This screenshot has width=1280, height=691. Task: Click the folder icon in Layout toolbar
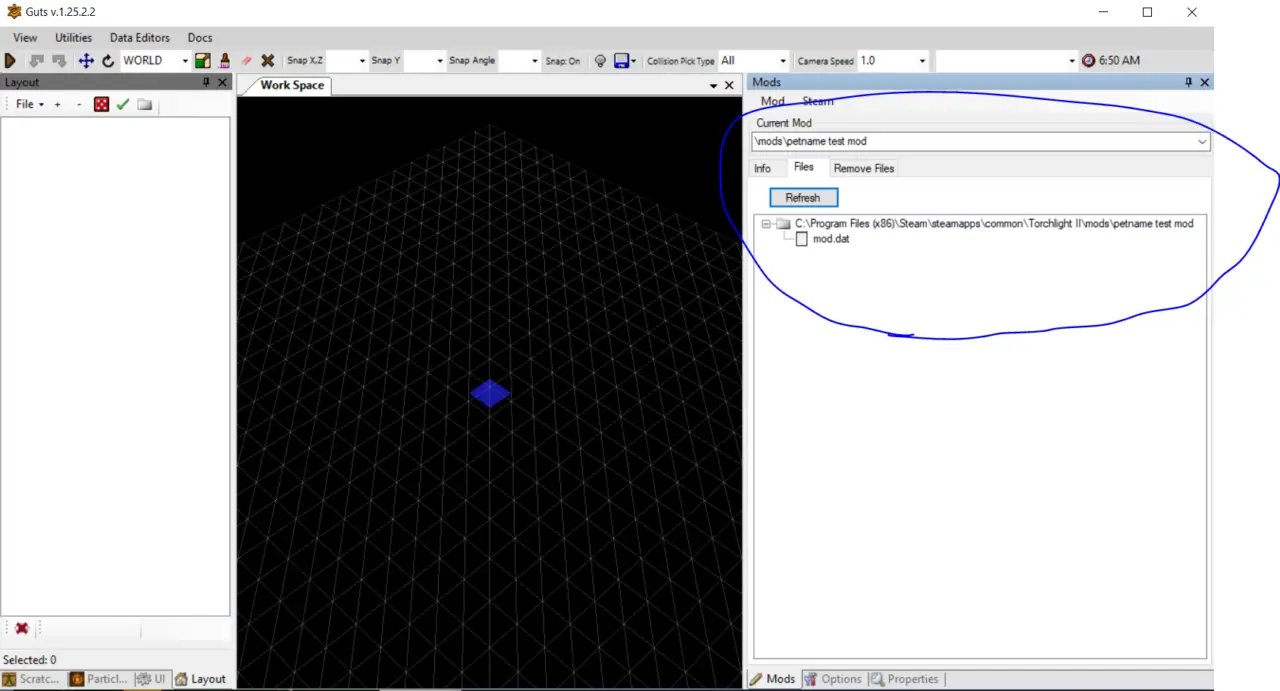(x=145, y=104)
